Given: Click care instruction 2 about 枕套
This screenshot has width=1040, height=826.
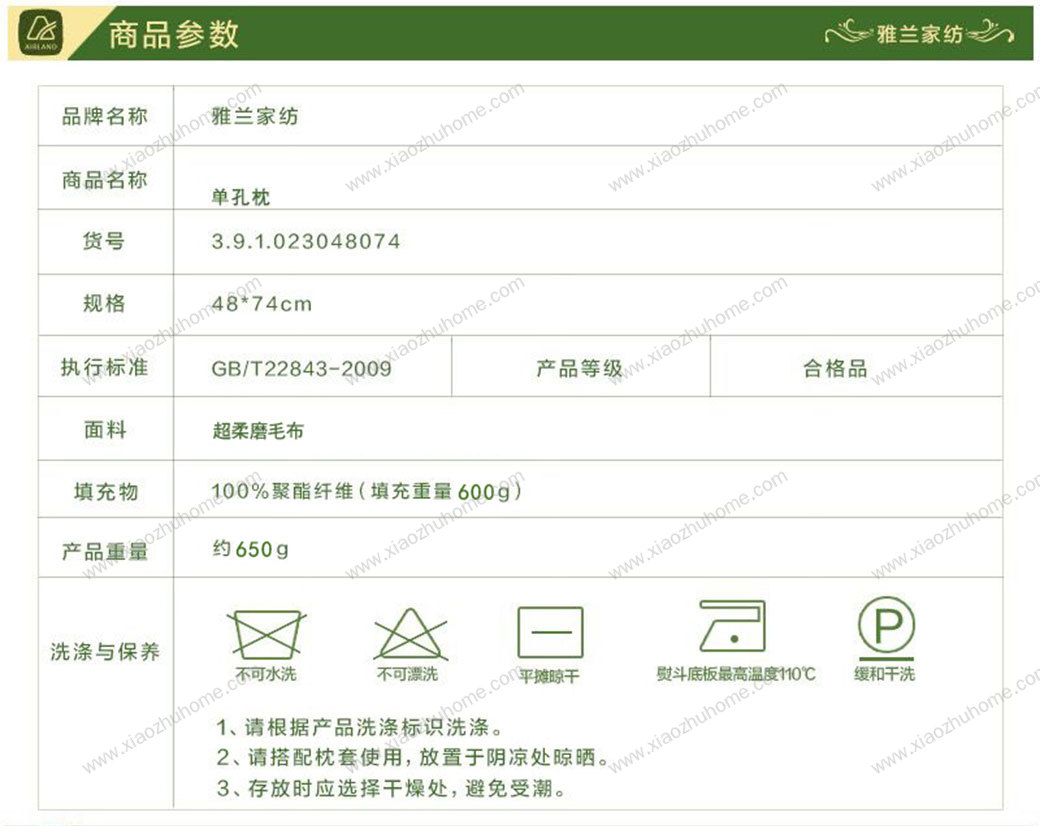Looking at the screenshot, I should tap(413, 757).
